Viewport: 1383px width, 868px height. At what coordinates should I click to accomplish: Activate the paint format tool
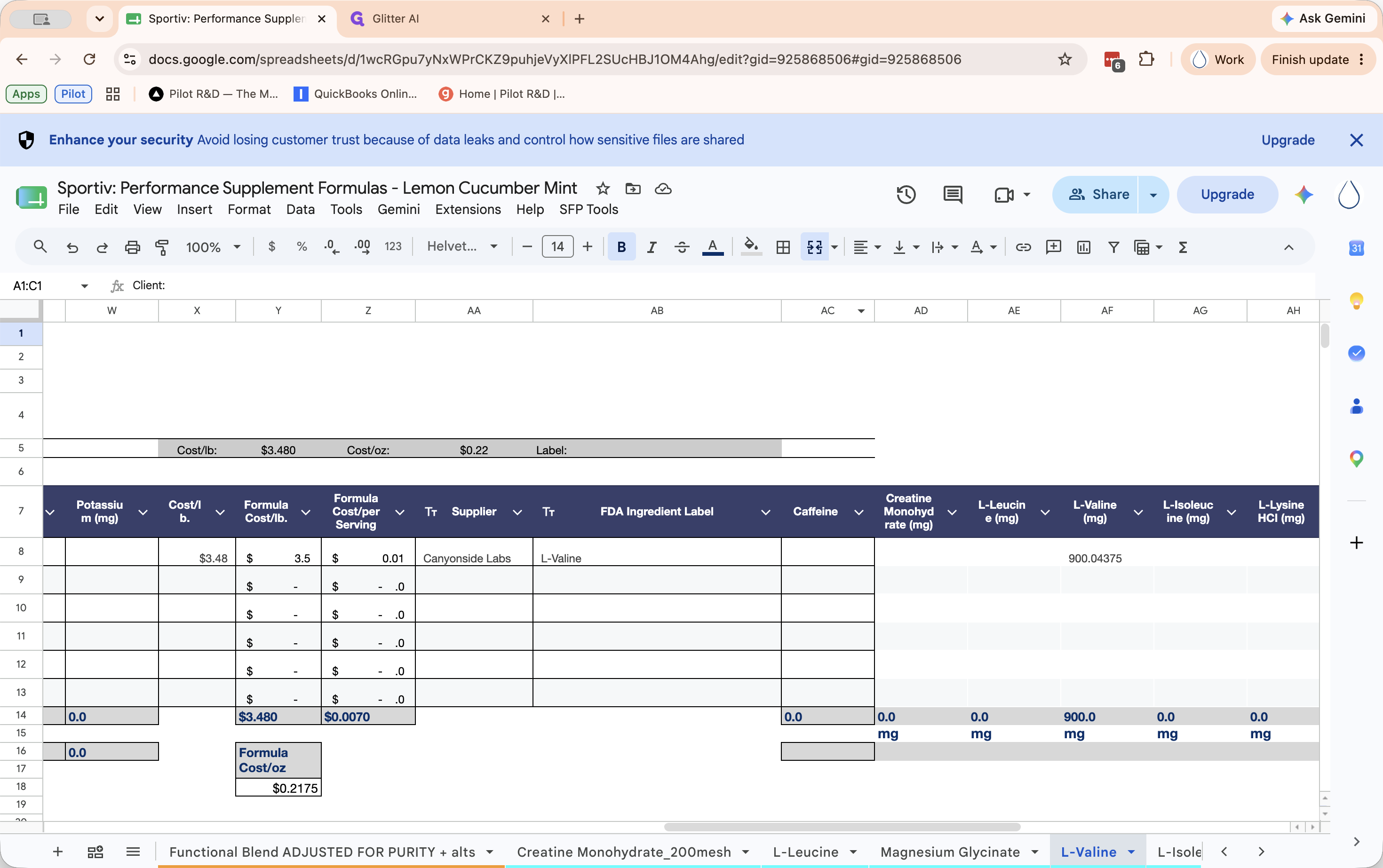[x=162, y=247]
